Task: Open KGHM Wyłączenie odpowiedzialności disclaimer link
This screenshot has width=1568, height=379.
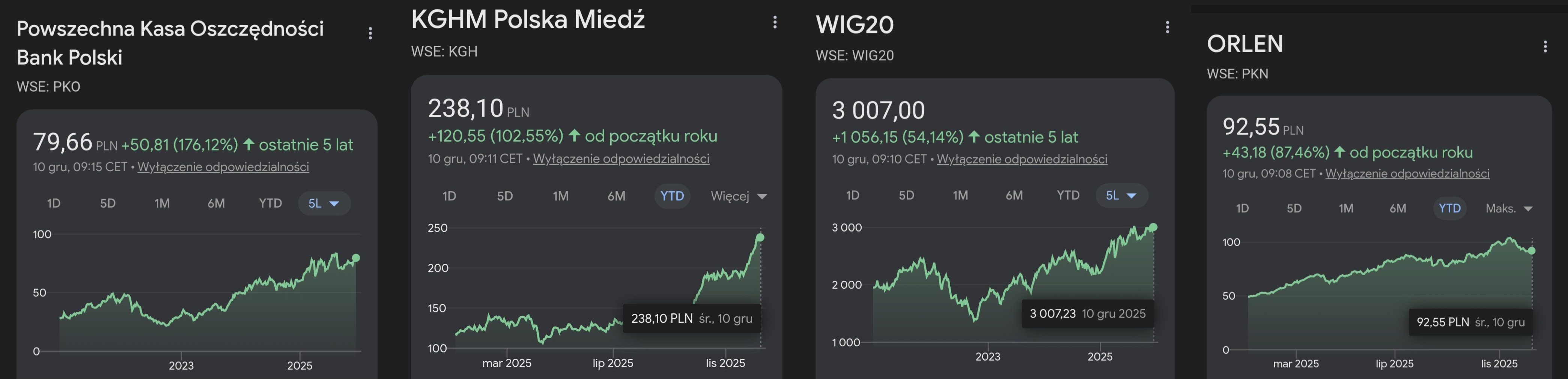Action: (621, 159)
